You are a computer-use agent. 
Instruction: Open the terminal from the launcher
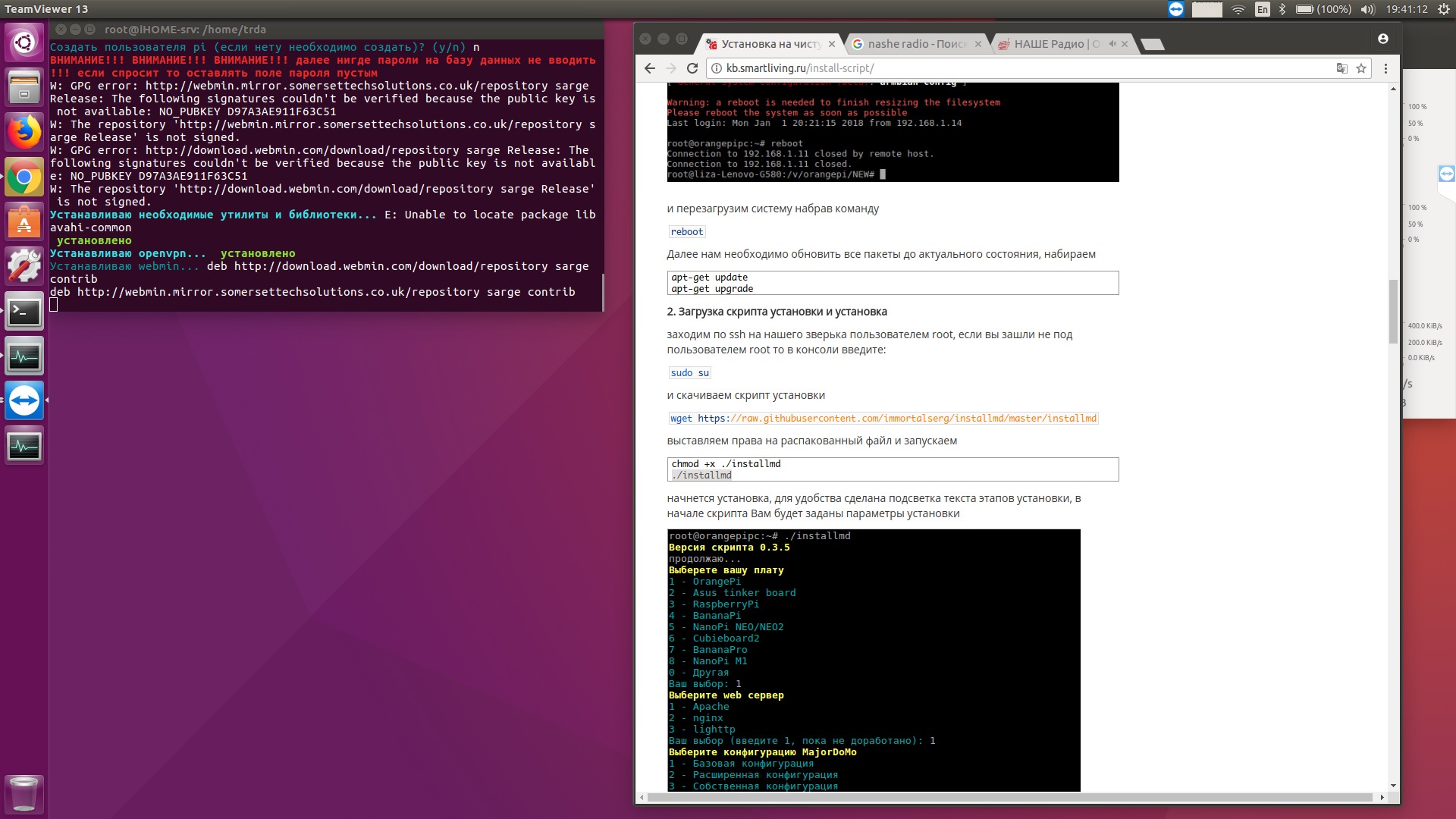24,312
